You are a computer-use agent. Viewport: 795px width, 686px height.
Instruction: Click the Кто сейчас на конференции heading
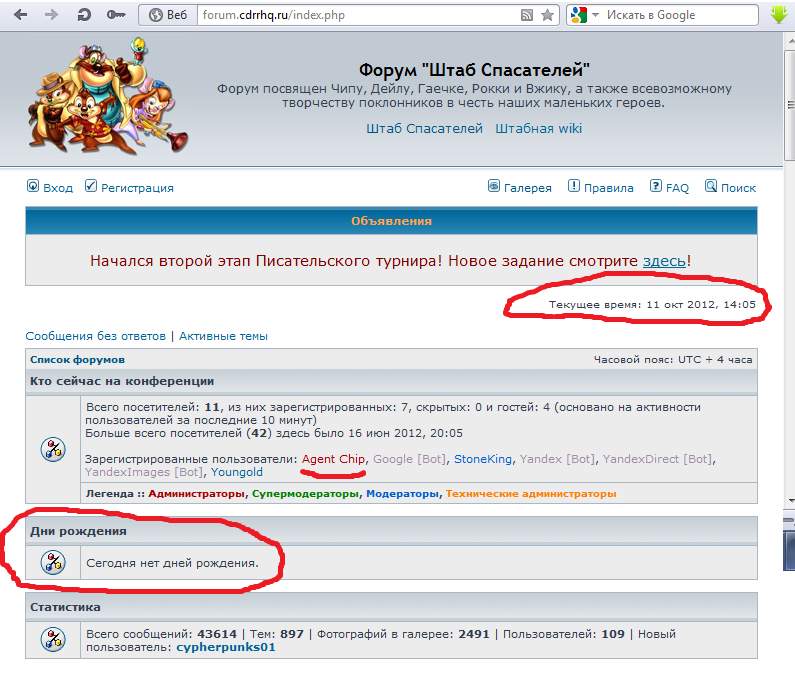(122, 381)
